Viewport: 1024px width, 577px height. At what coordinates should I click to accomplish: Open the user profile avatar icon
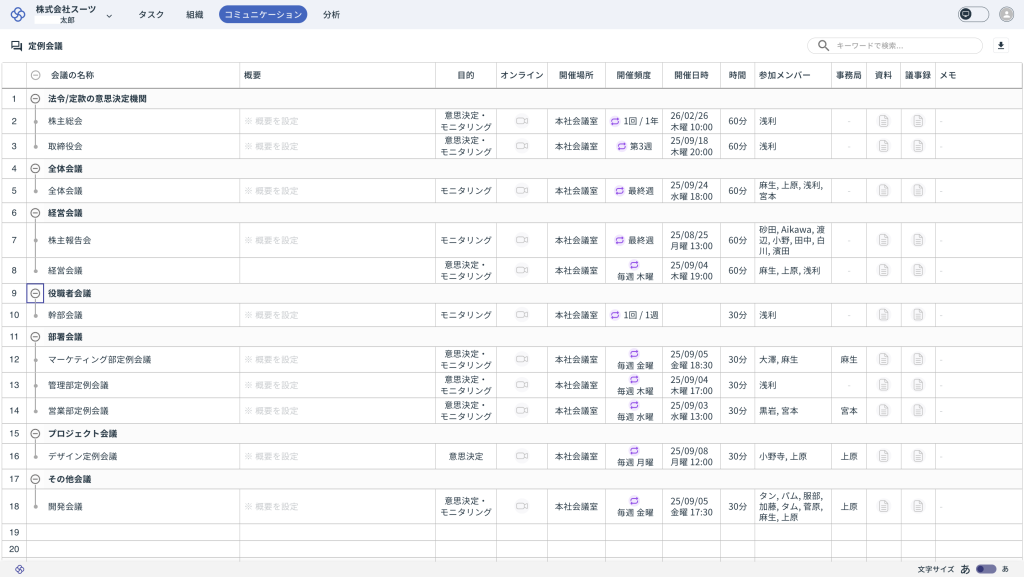point(1005,14)
